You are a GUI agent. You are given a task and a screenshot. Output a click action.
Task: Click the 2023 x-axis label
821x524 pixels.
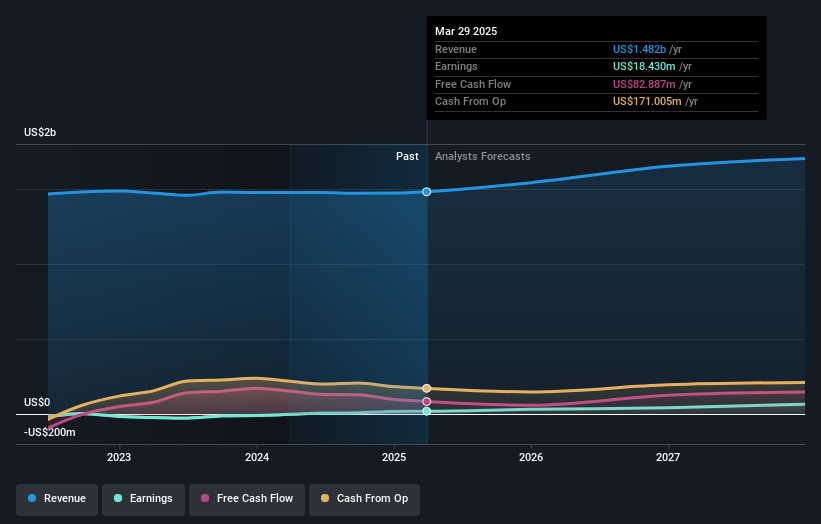click(x=119, y=457)
